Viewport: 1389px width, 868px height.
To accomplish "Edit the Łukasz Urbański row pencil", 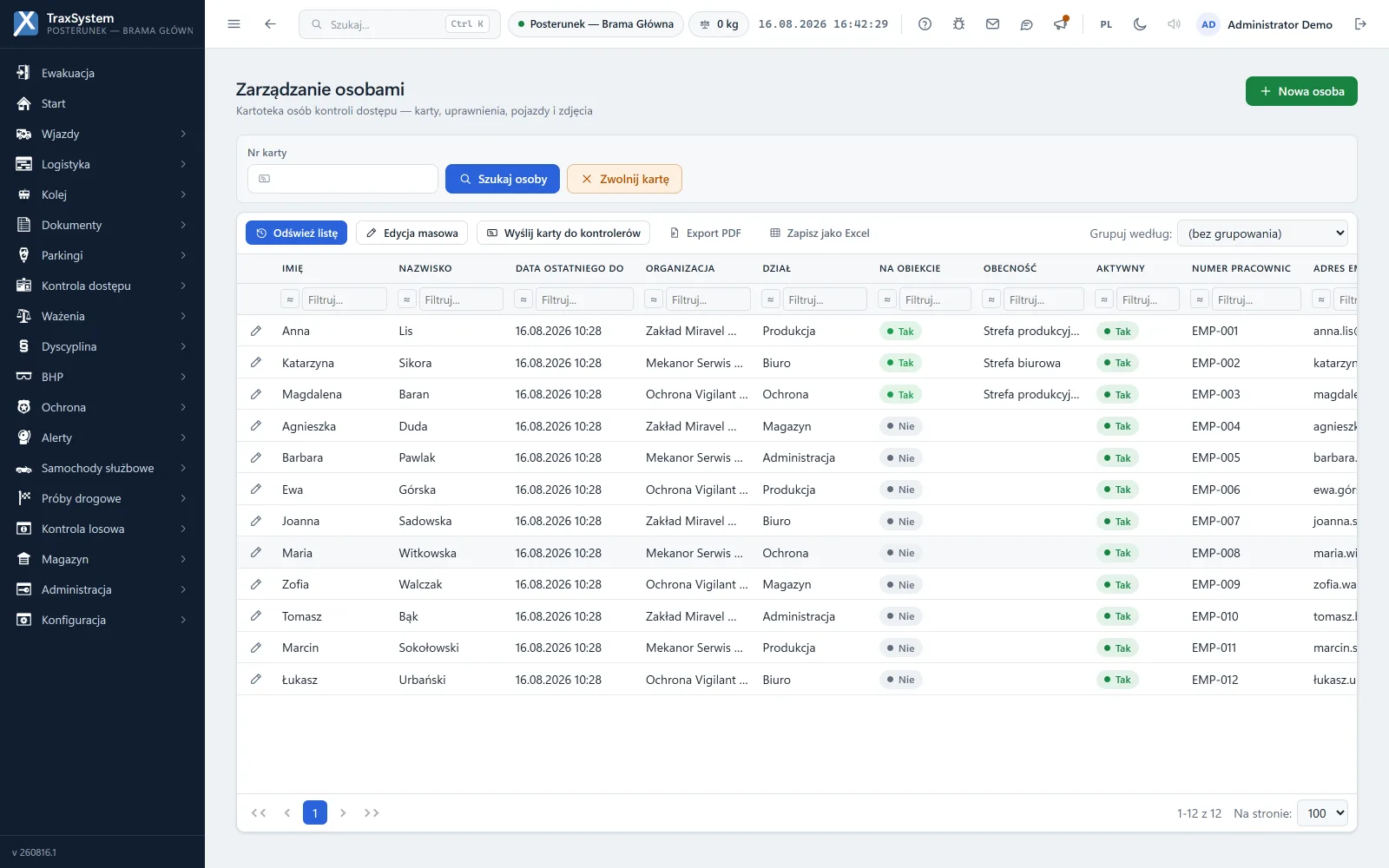I will click(256, 680).
